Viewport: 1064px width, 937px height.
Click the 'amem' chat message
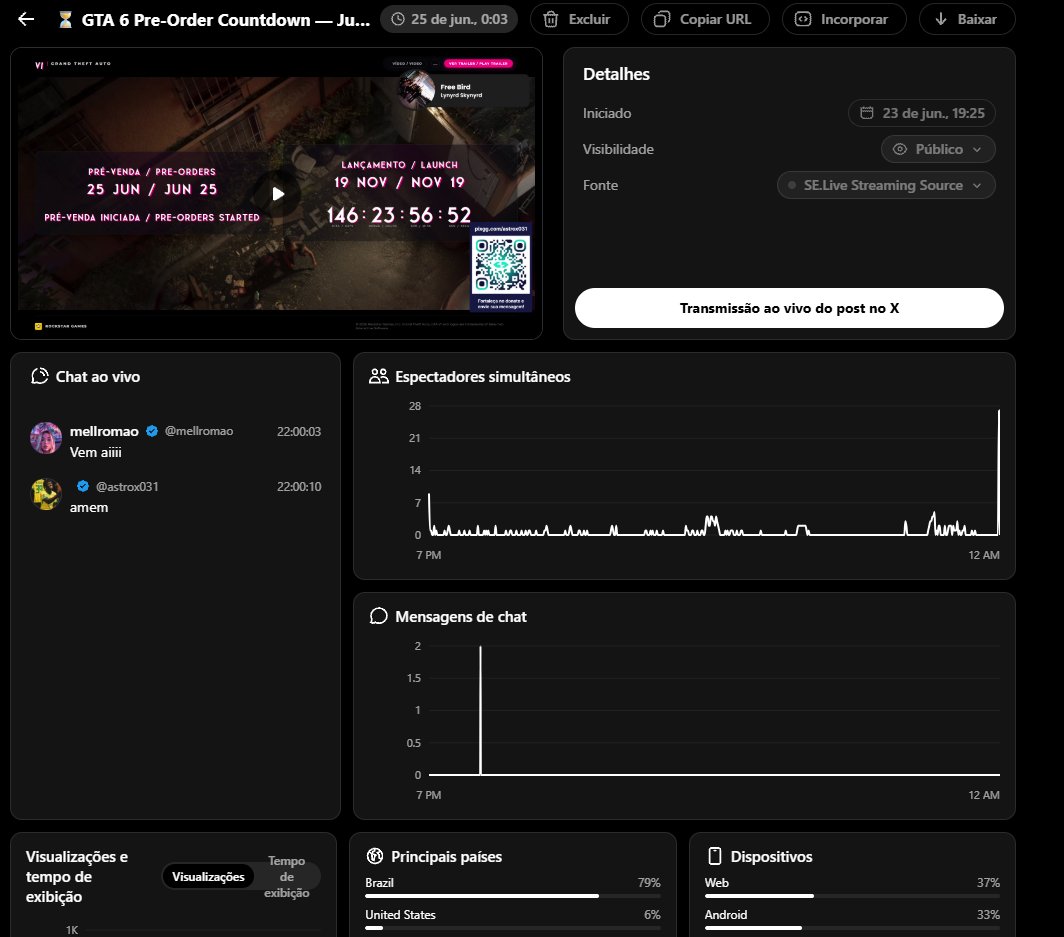click(x=89, y=508)
